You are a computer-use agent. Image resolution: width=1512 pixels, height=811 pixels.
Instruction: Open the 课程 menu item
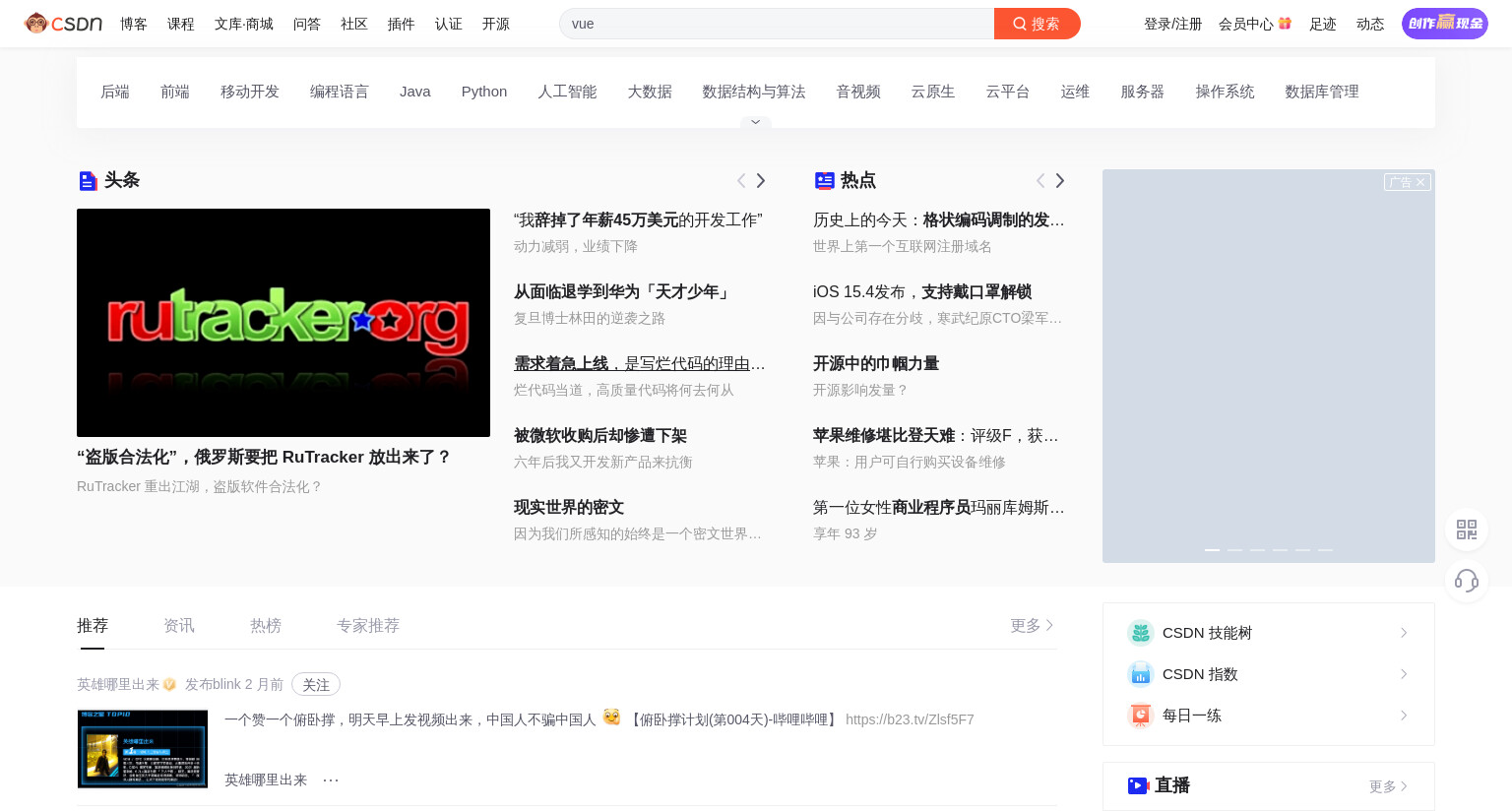click(181, 24)
